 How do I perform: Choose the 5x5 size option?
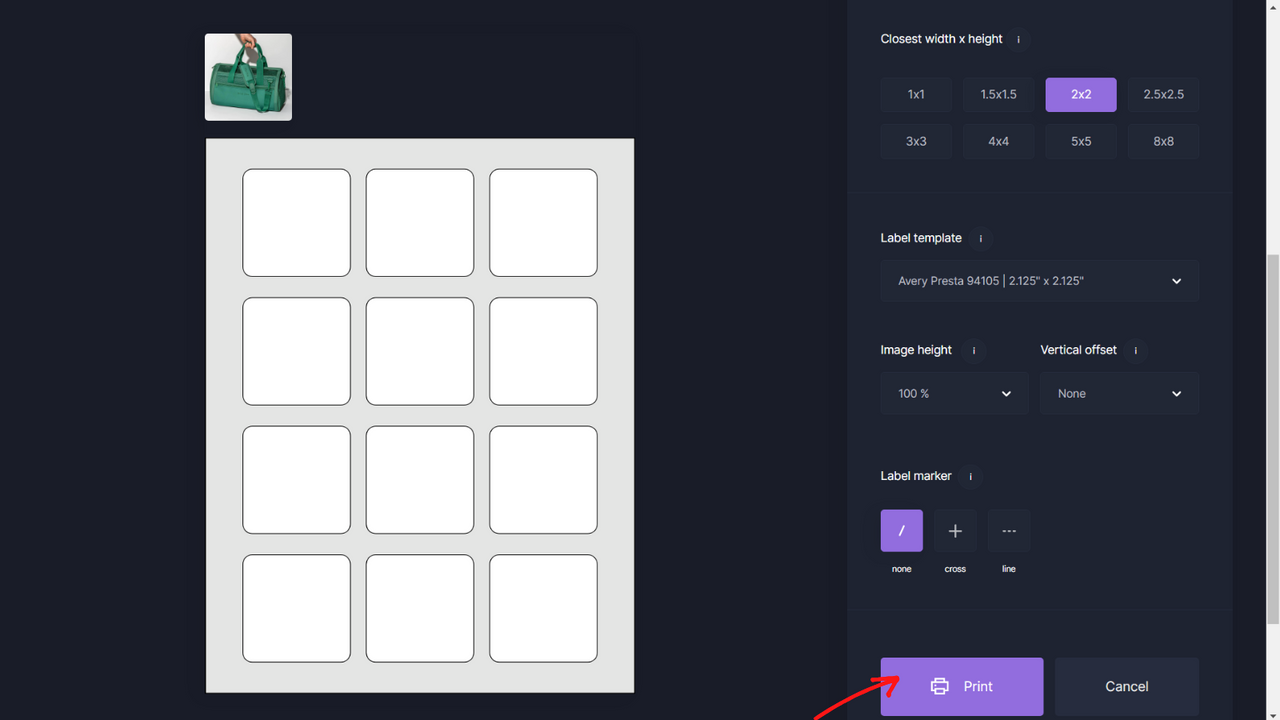point(1081,141)
